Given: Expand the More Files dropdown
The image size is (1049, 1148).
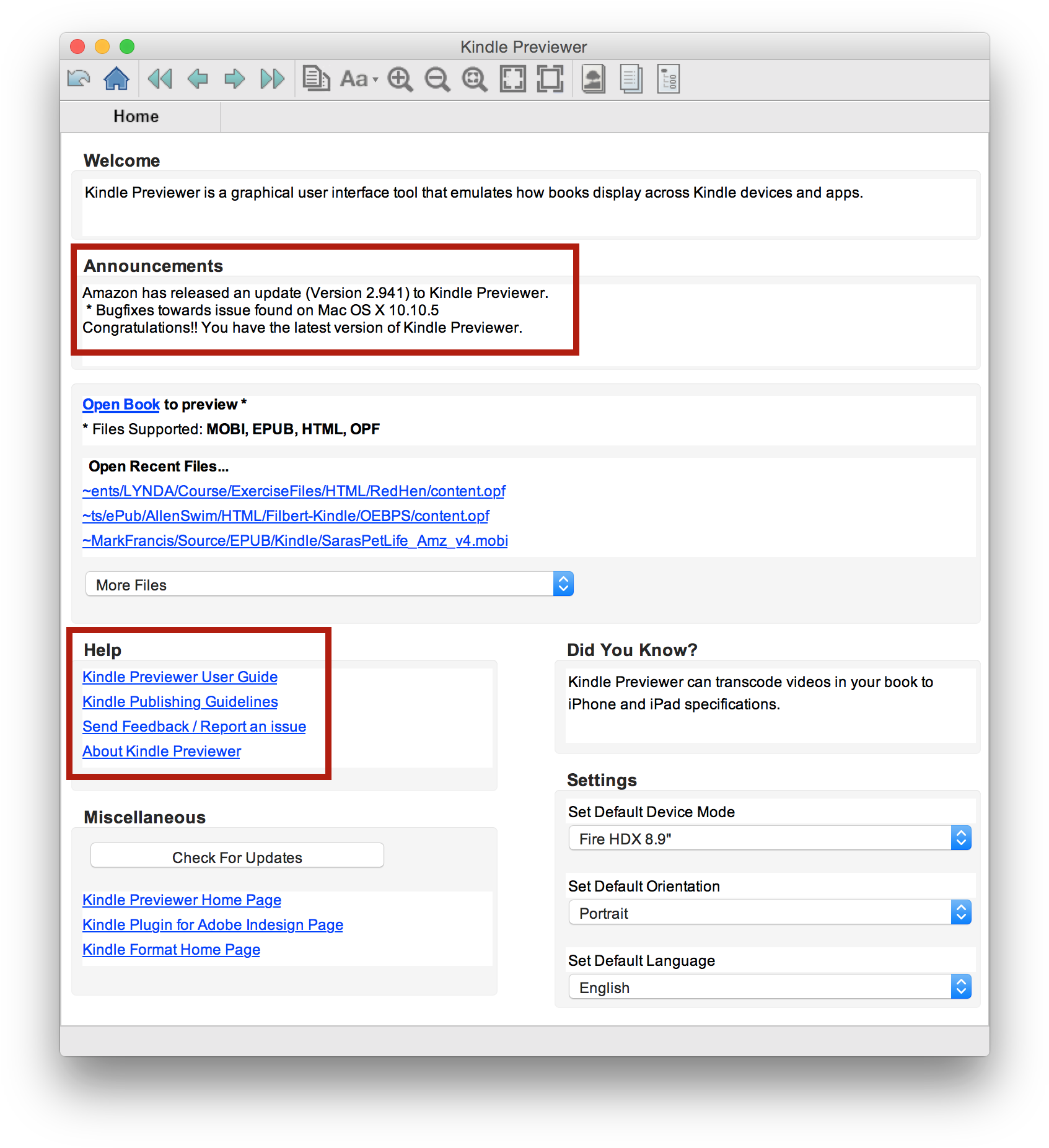Looking at the screenshot, I should pos(330,584).
